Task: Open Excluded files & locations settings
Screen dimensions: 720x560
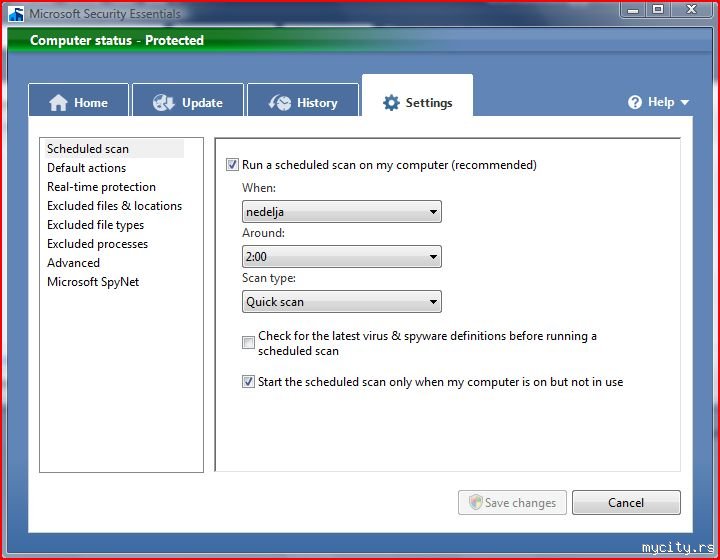Action: pyautogui.click(x=114, y=206)
